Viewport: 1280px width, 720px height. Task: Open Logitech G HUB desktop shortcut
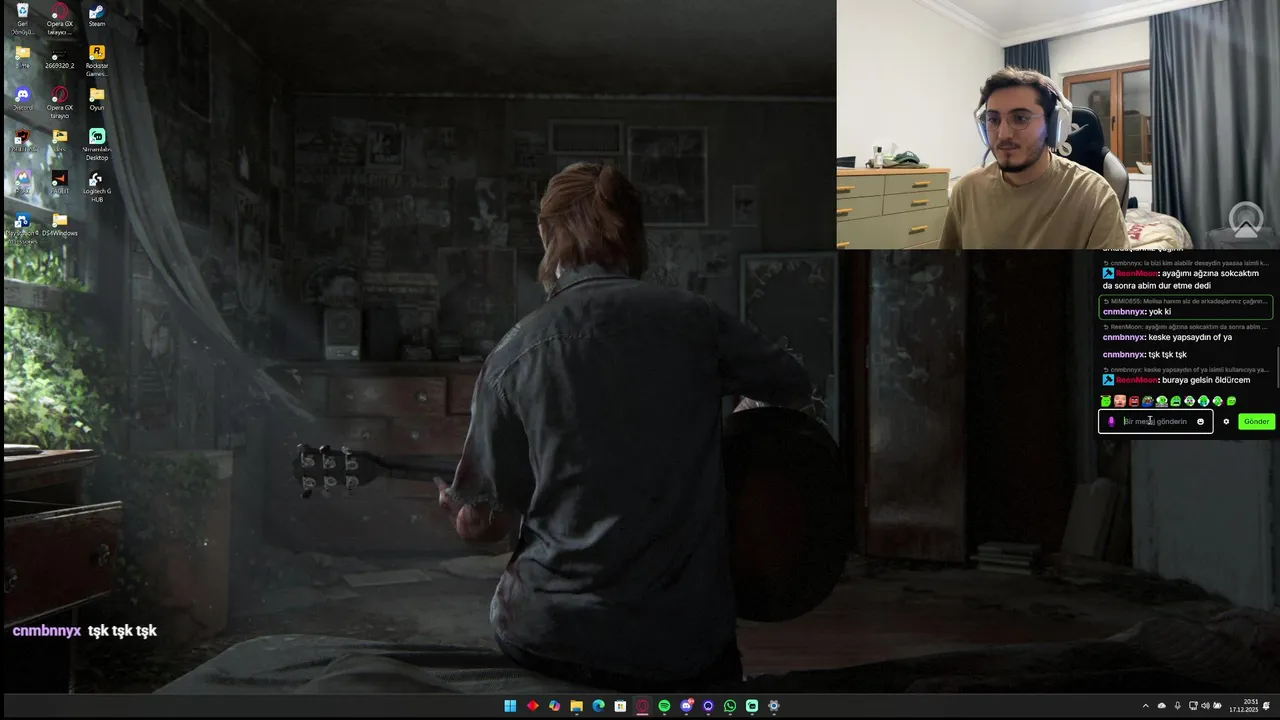[x=96, y=186]
